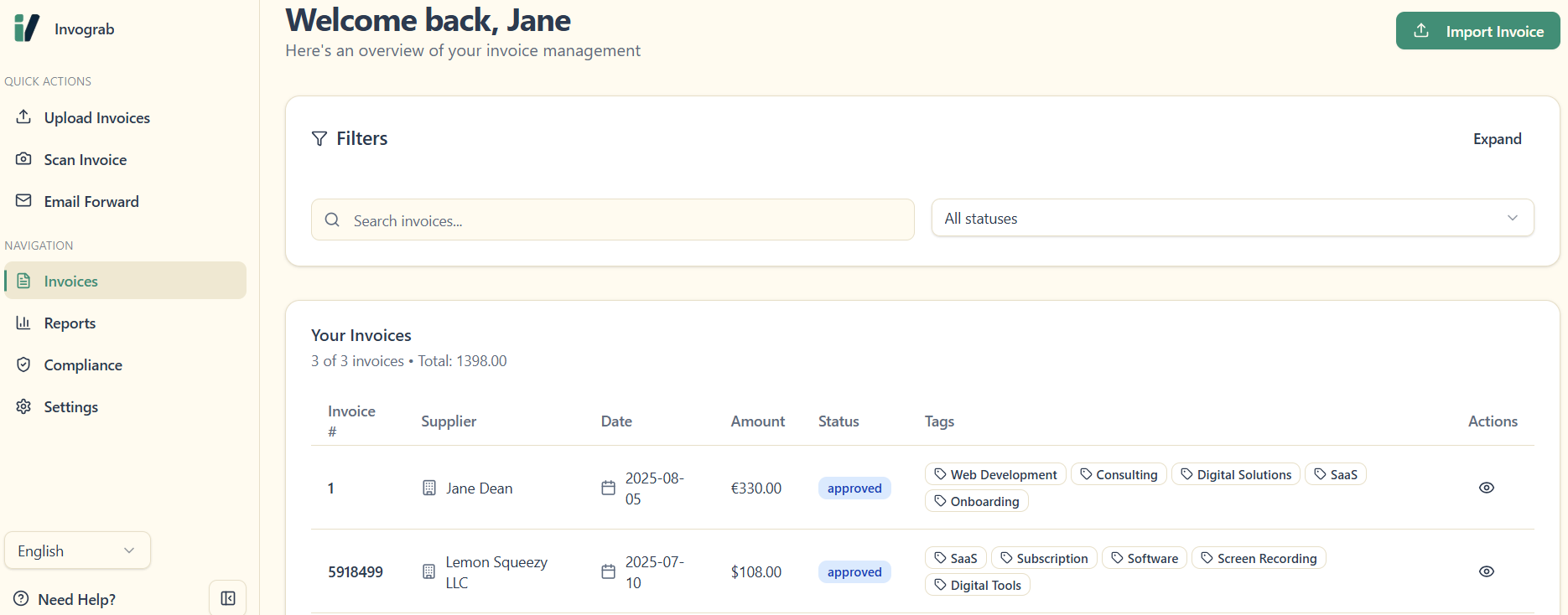Click the approved status badge for Jane Dean
The height and width of the screenshot is (615, 1568).
click(x=854, y=488)
